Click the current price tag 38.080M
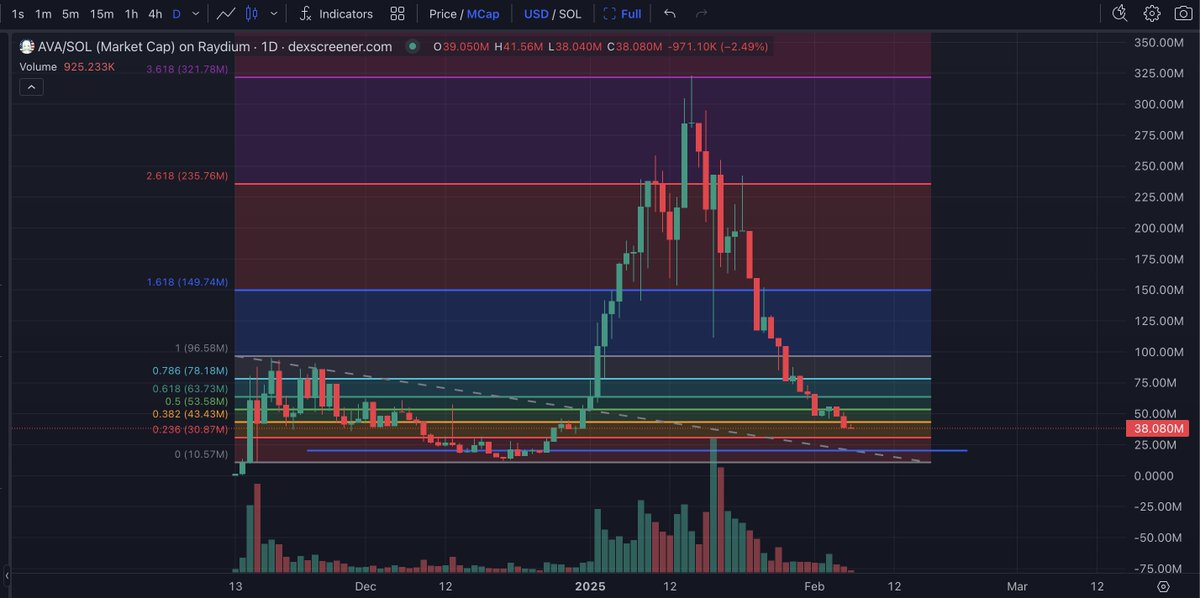The width and height of the screenshot is (1200, 598). (x=1158, y=429)
